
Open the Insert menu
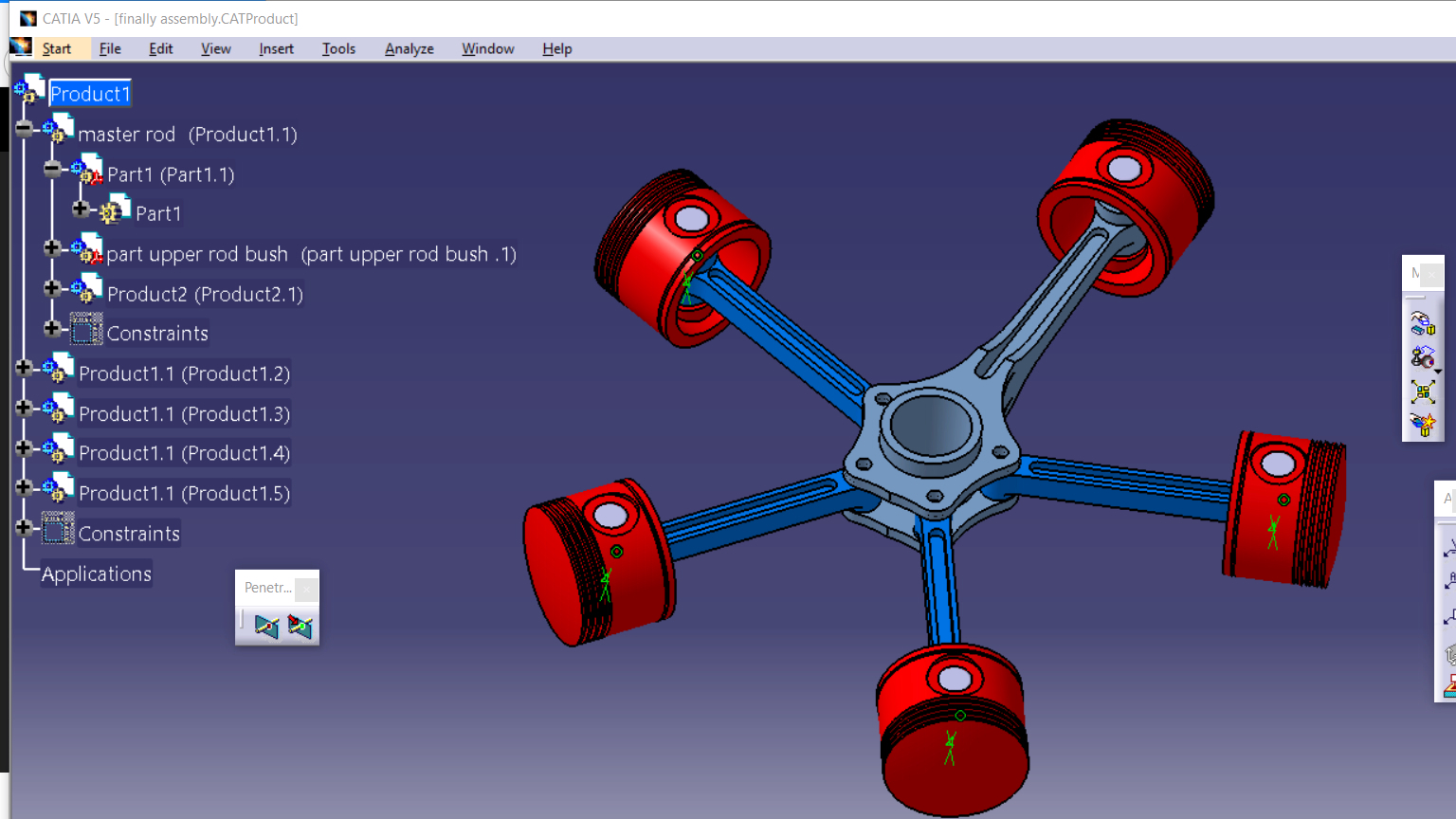tap(276, 48)
